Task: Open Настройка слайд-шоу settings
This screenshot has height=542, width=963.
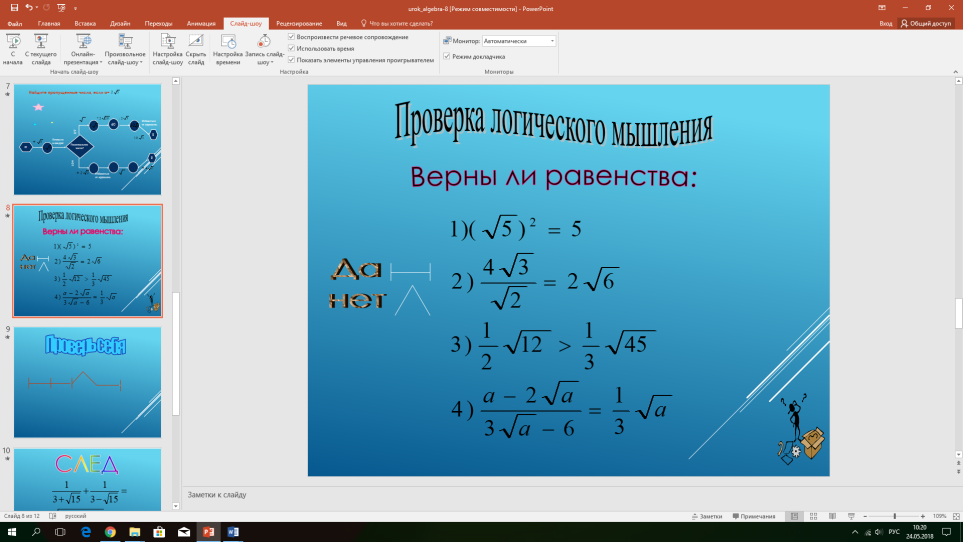Action: pos(167,49)
